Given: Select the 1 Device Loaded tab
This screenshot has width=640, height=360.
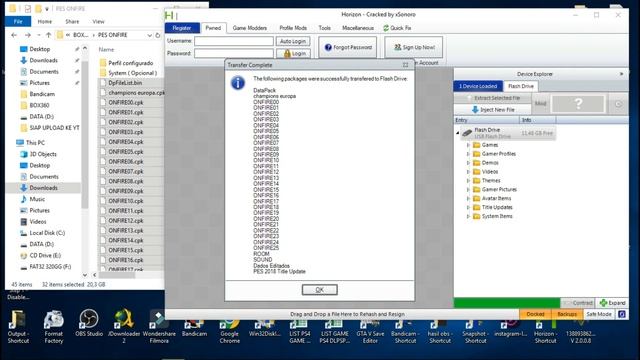Looking at the screenshot, I should (478, 86).
